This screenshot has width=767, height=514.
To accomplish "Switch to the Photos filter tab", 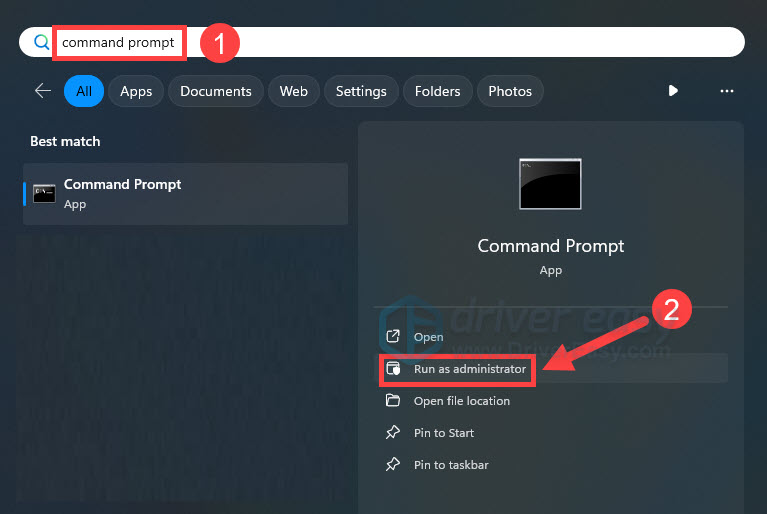I will pyautogui.click(x=510, y=91).
